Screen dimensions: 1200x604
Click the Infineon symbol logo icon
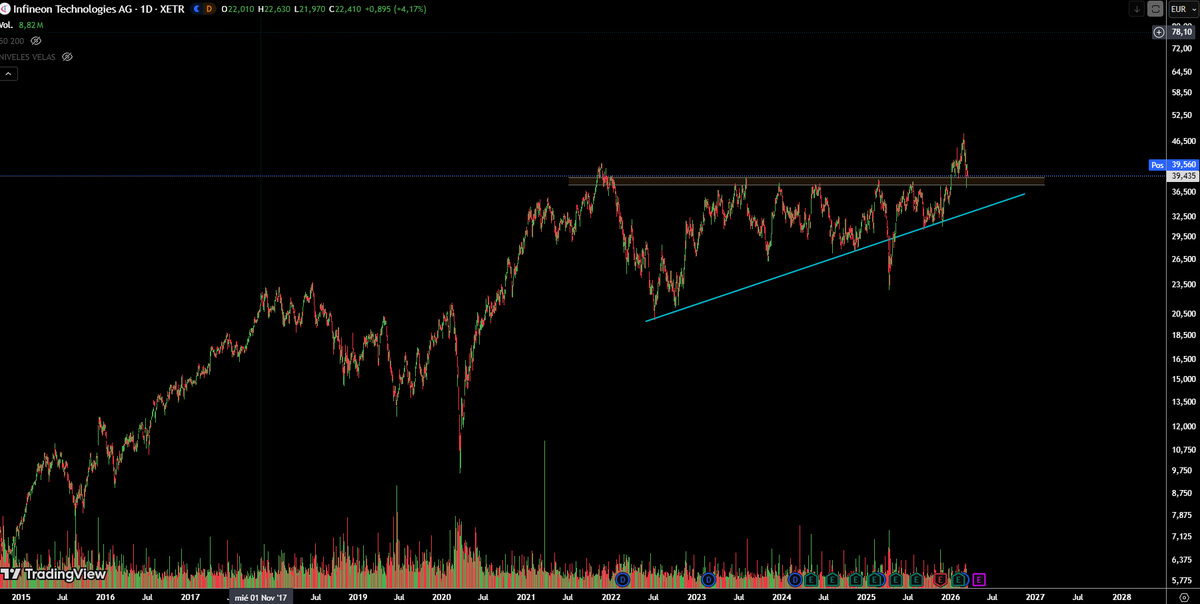tap(5, 8)
